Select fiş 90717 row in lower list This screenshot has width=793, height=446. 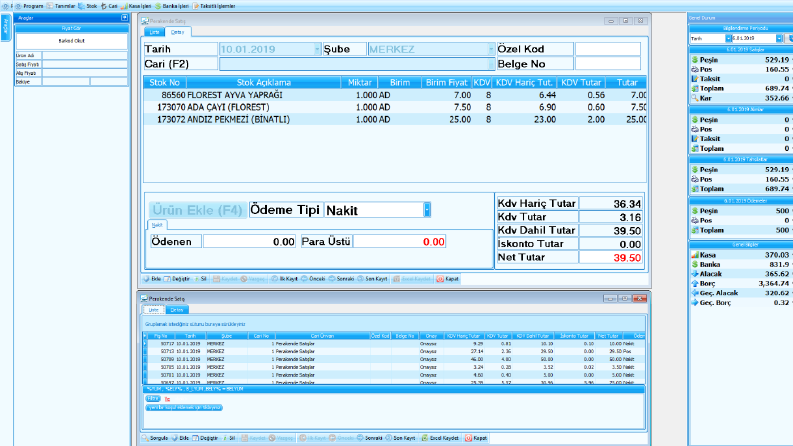tap(394, 344)
